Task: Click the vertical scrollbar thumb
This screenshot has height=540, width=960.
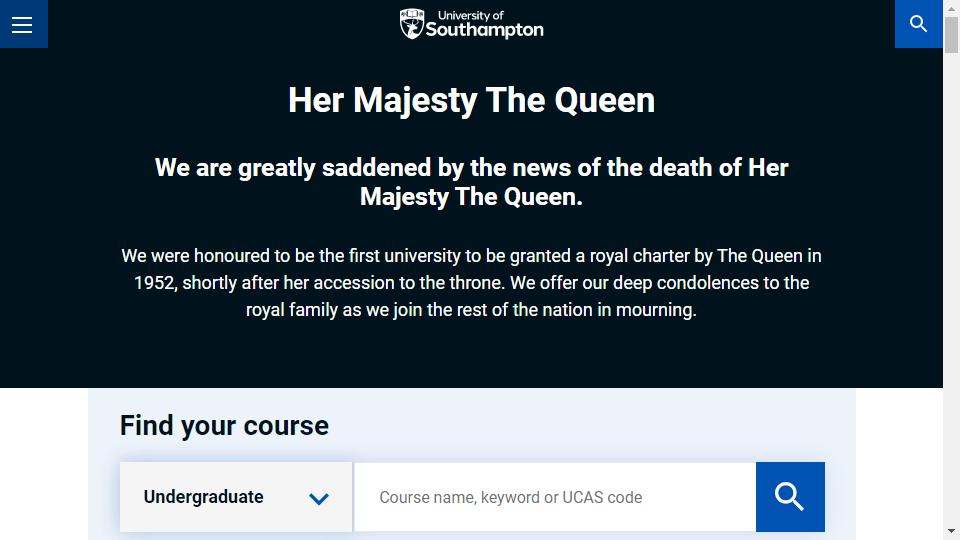Action: point(951,35)
